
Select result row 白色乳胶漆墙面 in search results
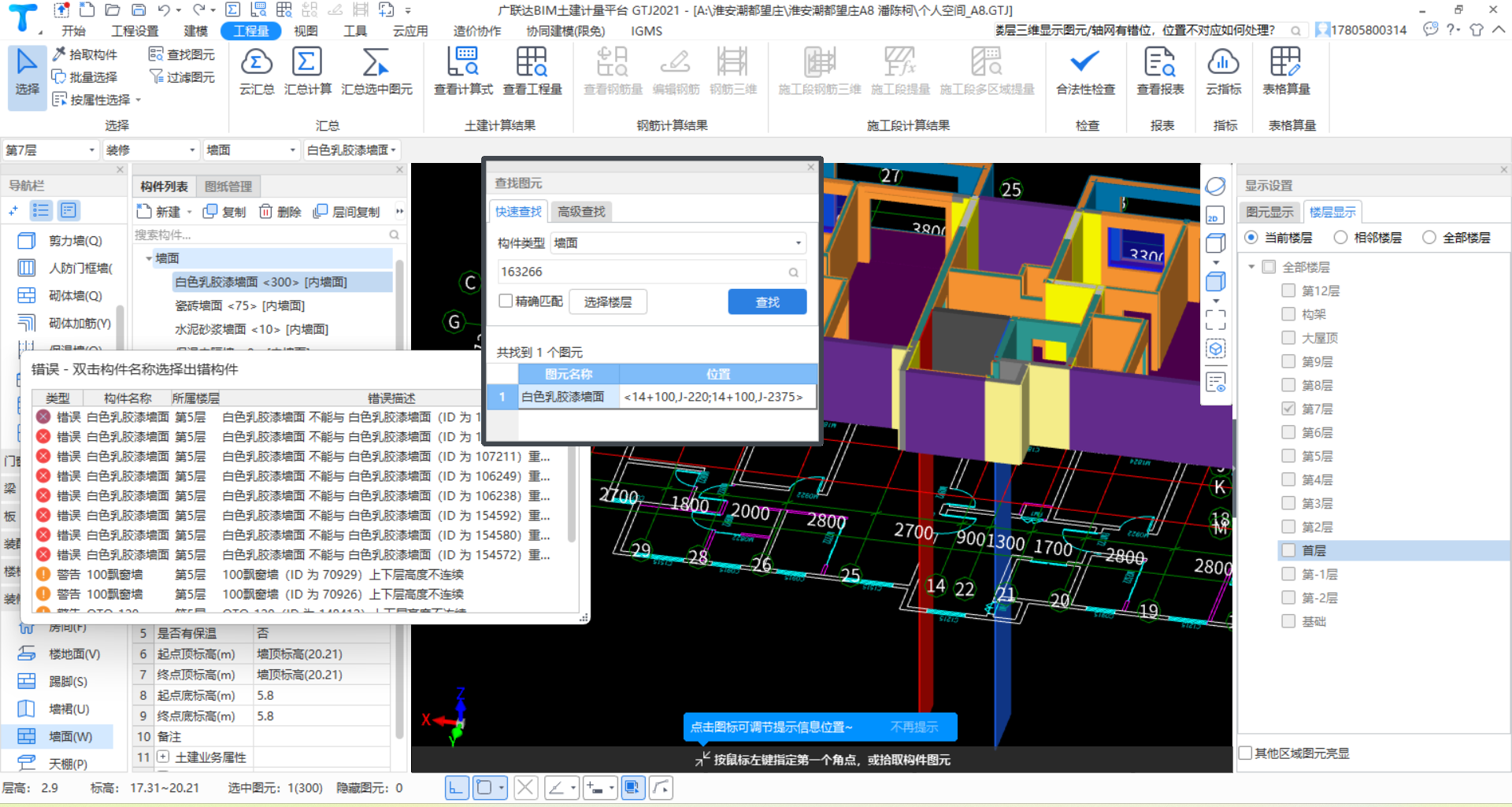(x=652, y=397)
